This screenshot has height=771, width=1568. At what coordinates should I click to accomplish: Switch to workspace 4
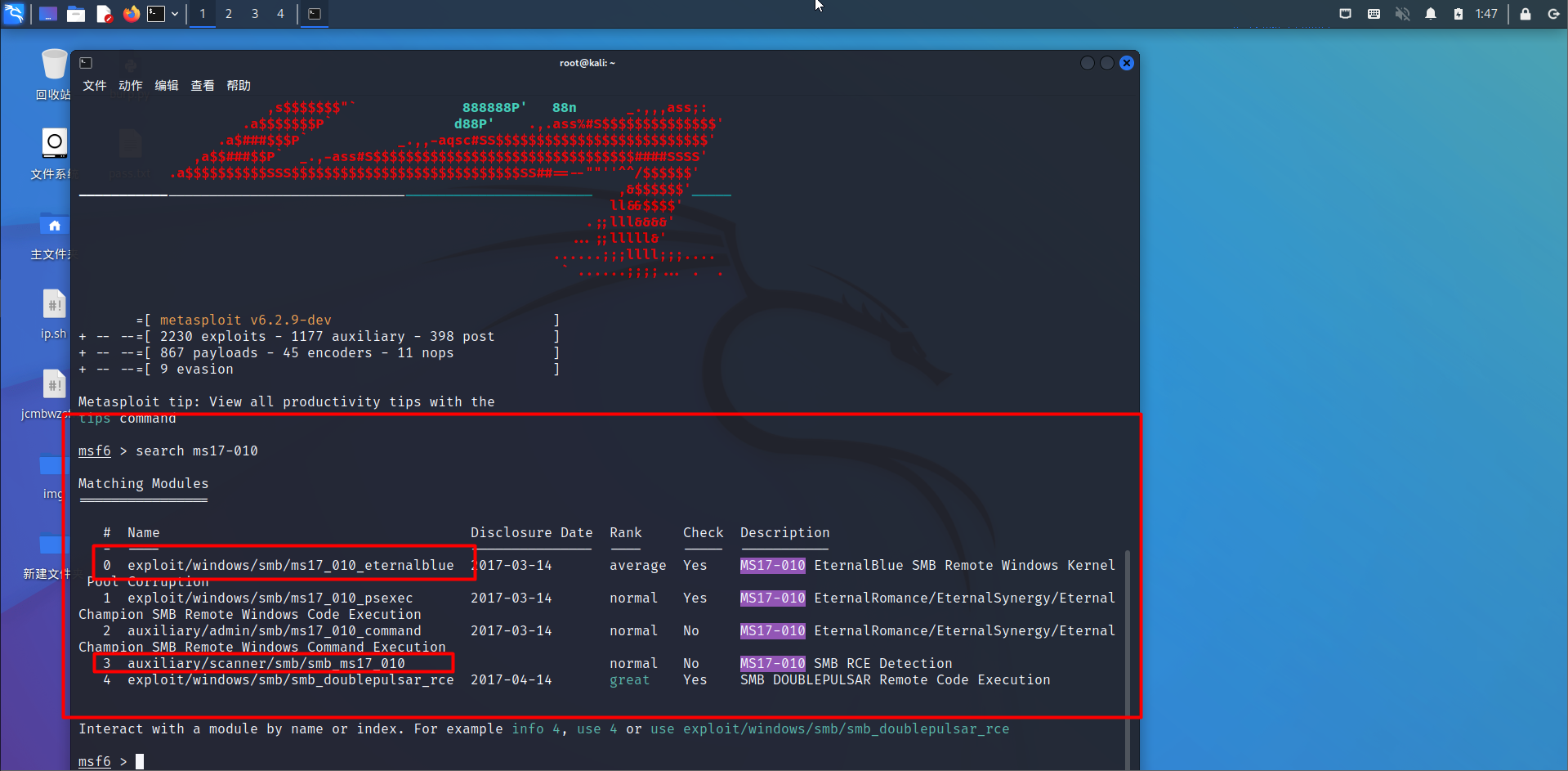click(x=280, y=14)
